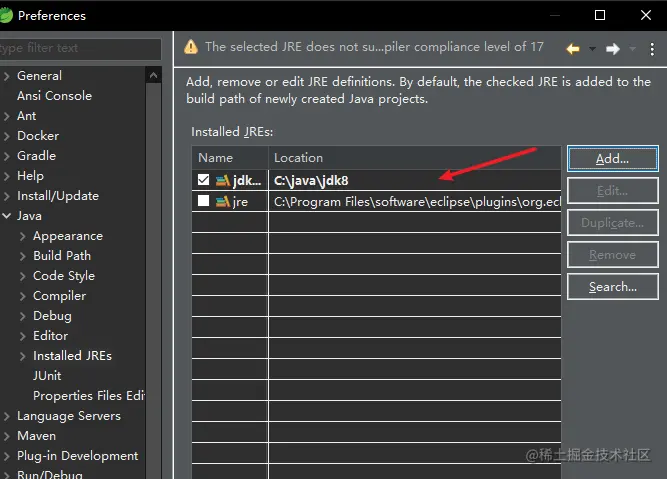Sort table by Location column header
667x479 pixels.
pyautogui.click(x=415, y=158)
